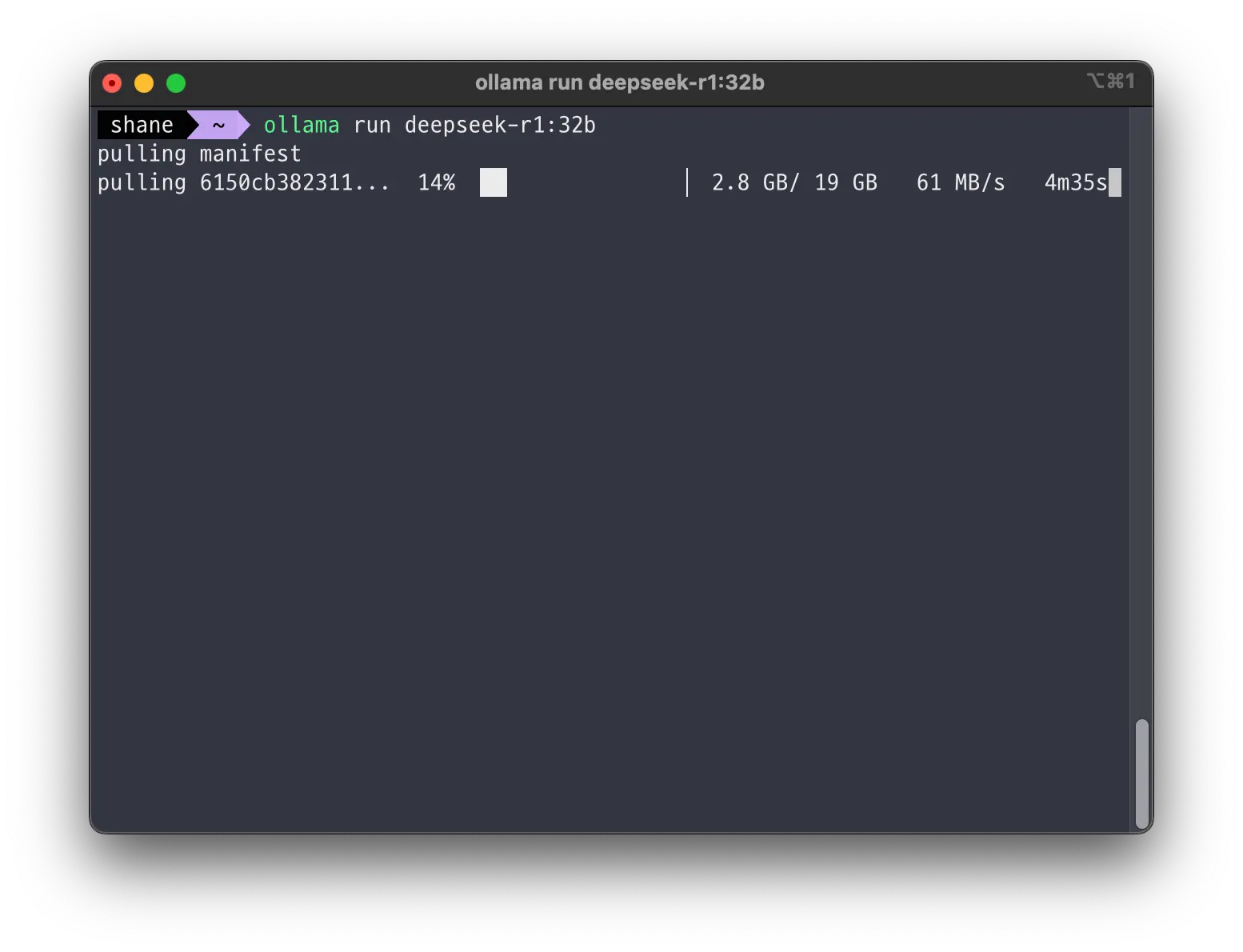
Task: Click 'deepseek-r1:32b' in the command line
Action: pyautogui.click(x=500, y=125)
